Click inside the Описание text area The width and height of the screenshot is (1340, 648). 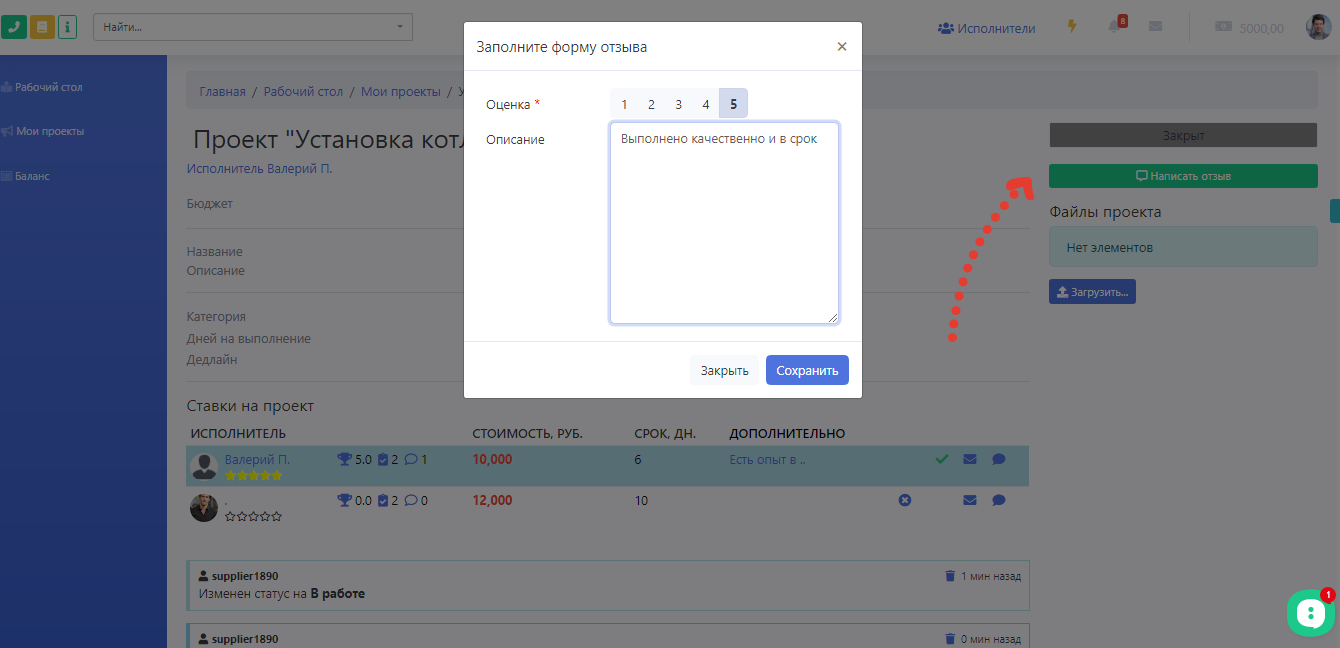tap(723, 220)
